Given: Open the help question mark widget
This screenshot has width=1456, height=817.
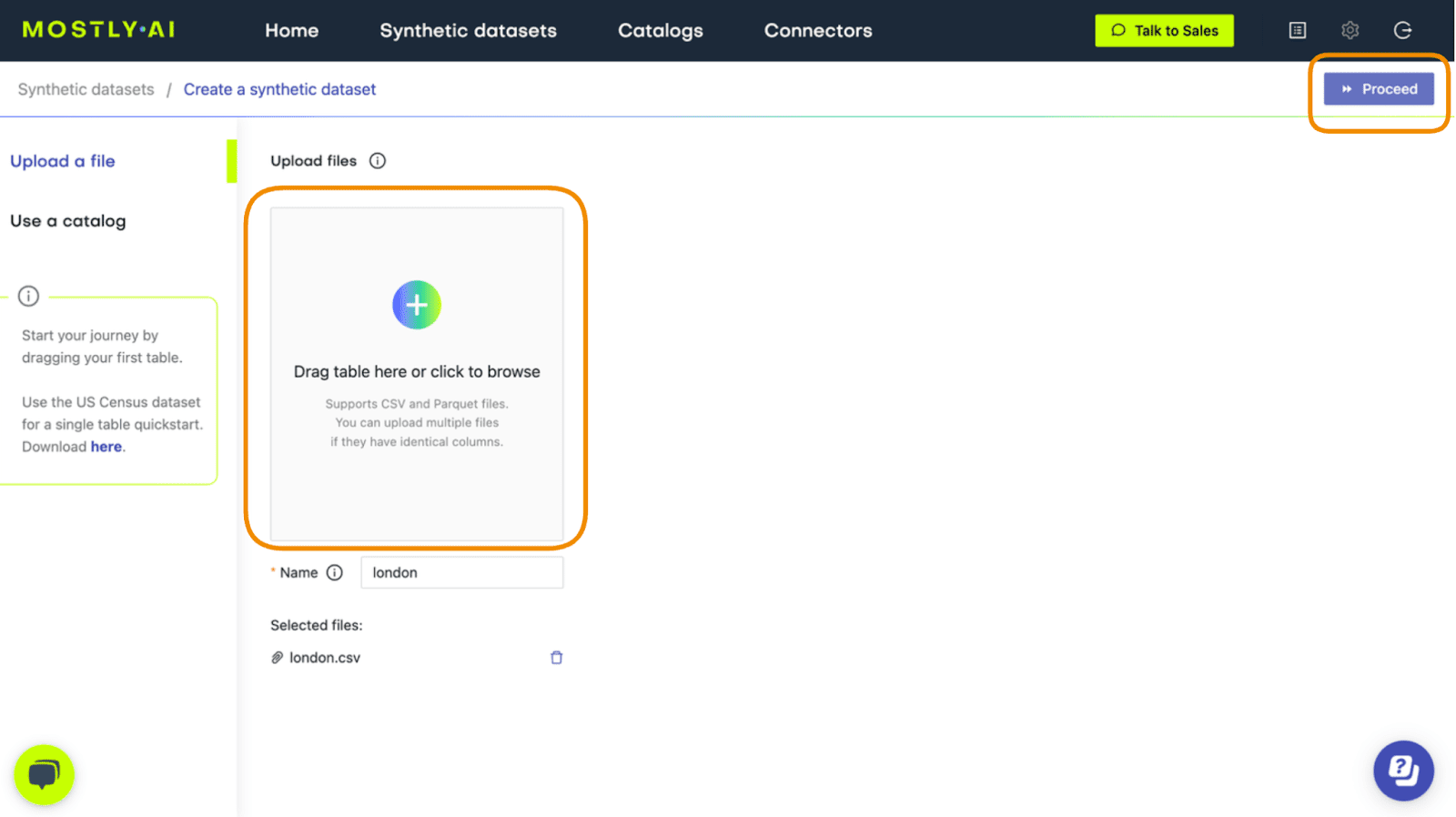Looking at the screenshot, I should (1403, 771).
